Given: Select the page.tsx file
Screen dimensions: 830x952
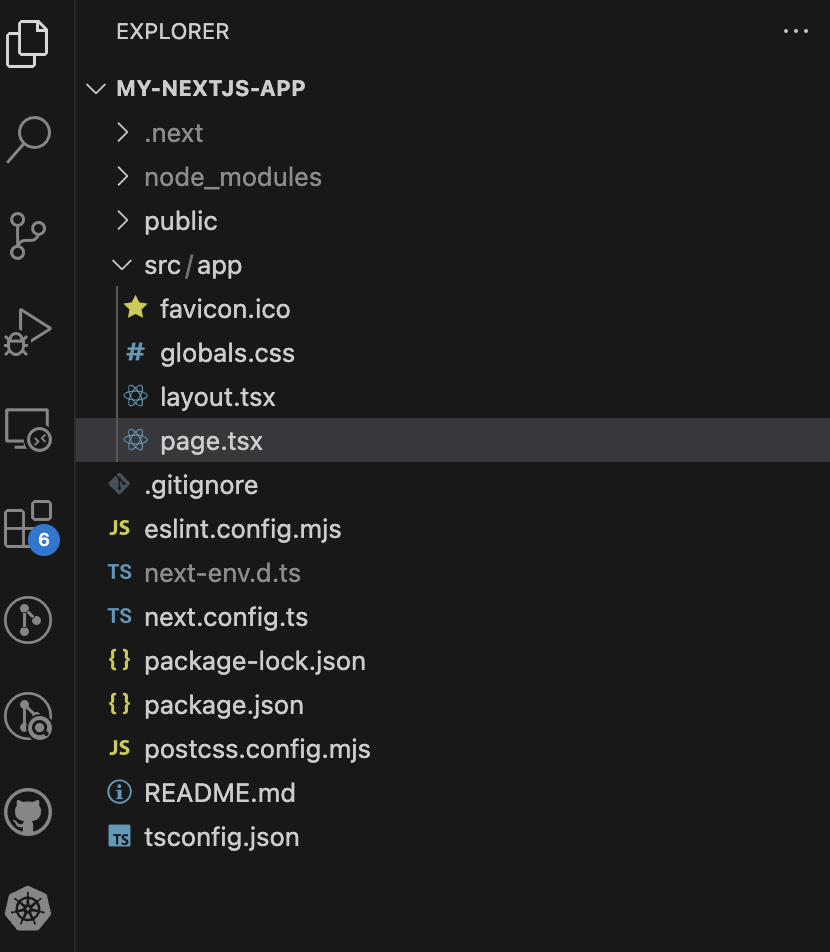Looking at the screenshot, I should [453, 440].
